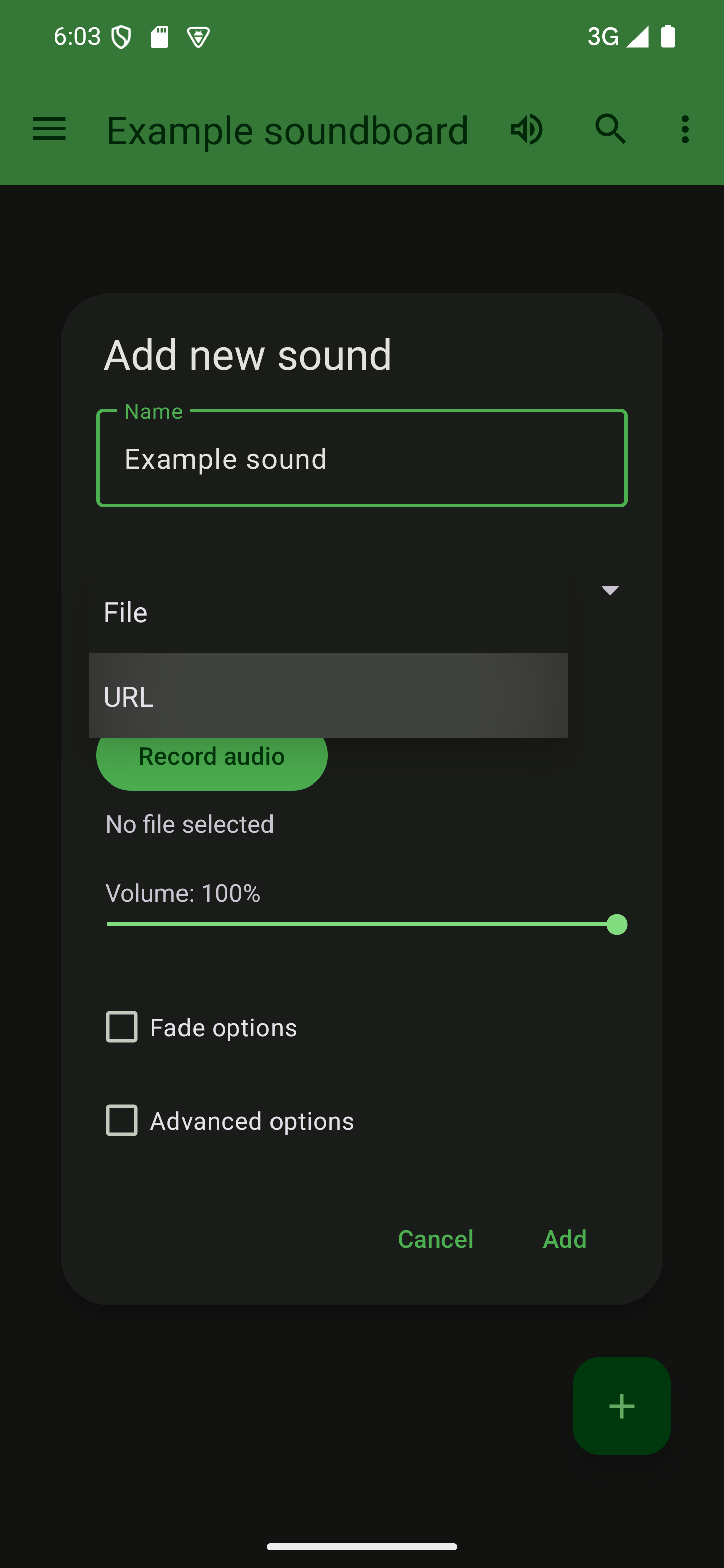
Task: Tap the volume speaker icon
Action: pyautogui.click(x=527, y=129)
